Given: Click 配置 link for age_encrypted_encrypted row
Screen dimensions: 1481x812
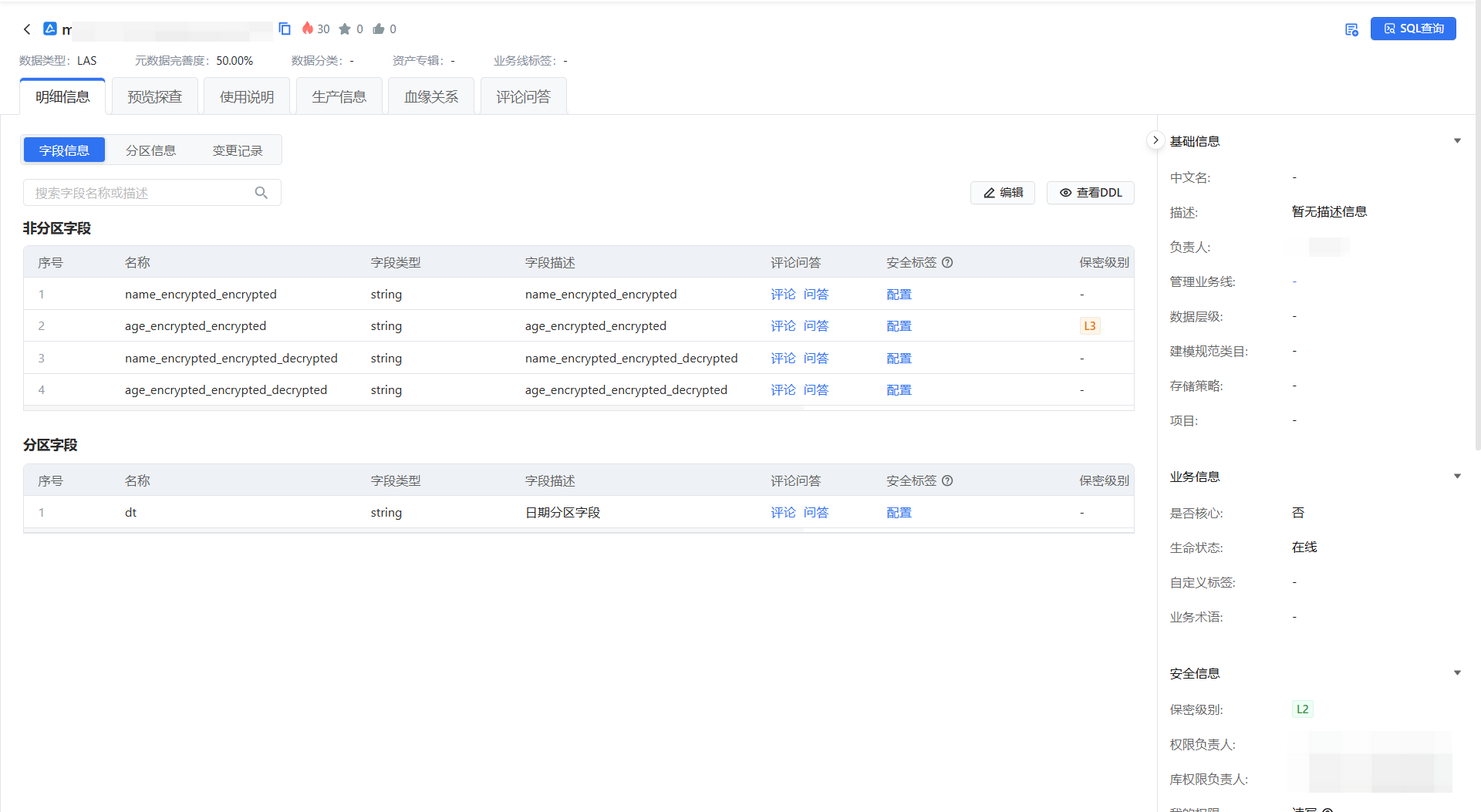Looking at the screenshot, I should pyautogui.click(x=899, y=326).
